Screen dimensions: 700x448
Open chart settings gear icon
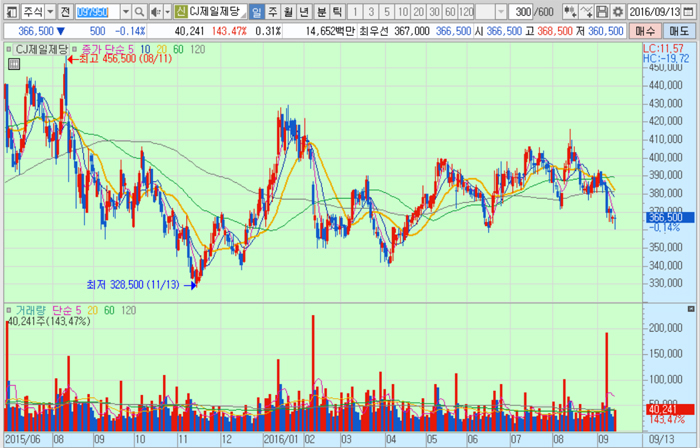click(x=618, y=12)
